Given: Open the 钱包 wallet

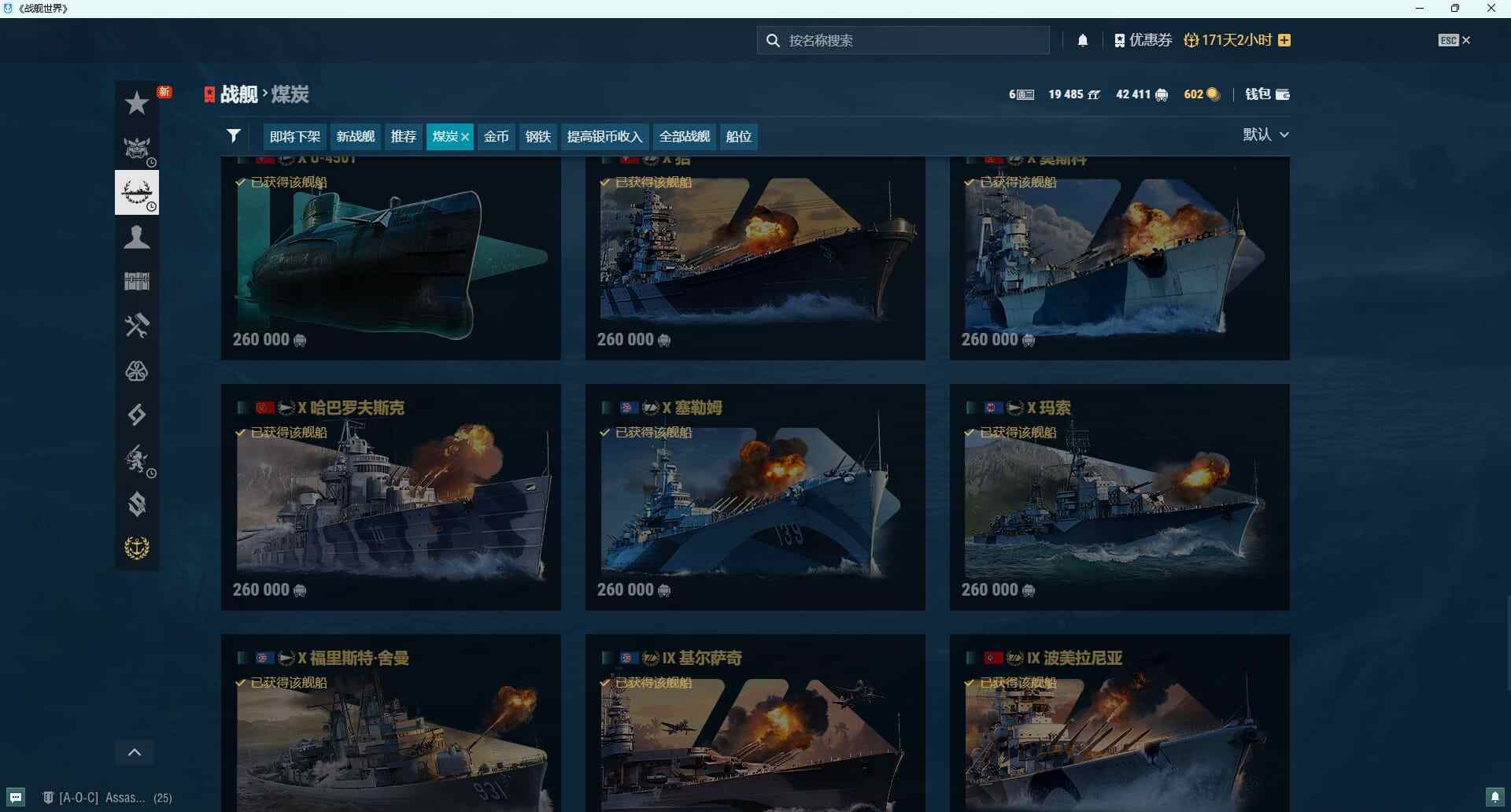Looking at the screenshot, I should (x=1267, y=94).
